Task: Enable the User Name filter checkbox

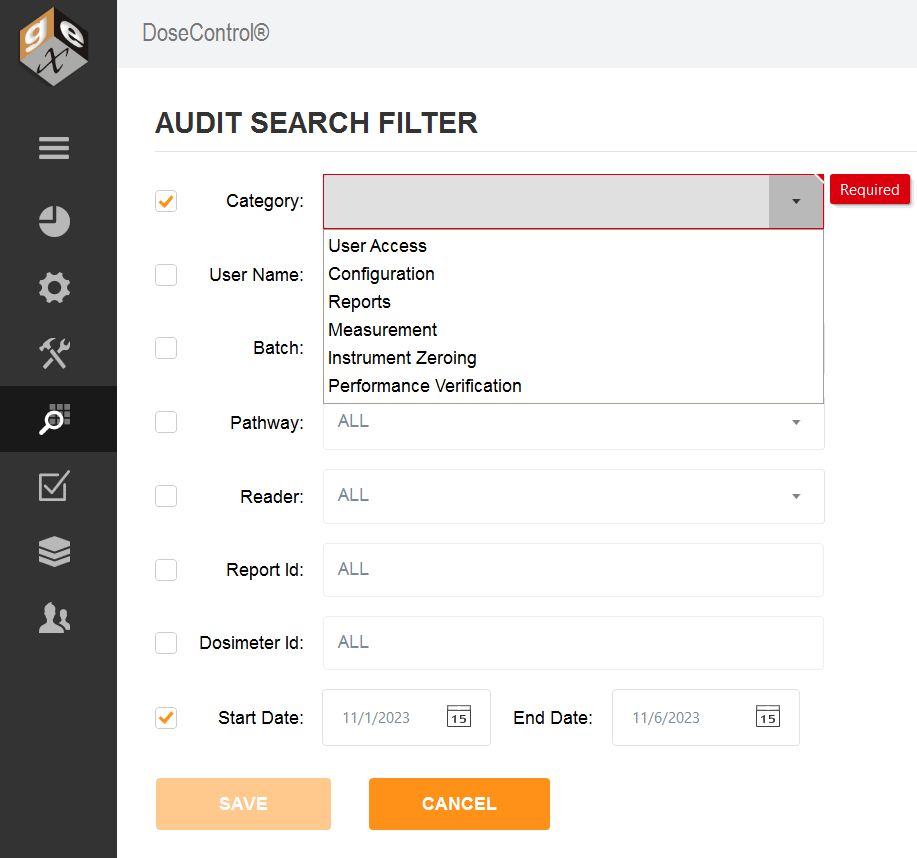Action: [x=166, y=275]
